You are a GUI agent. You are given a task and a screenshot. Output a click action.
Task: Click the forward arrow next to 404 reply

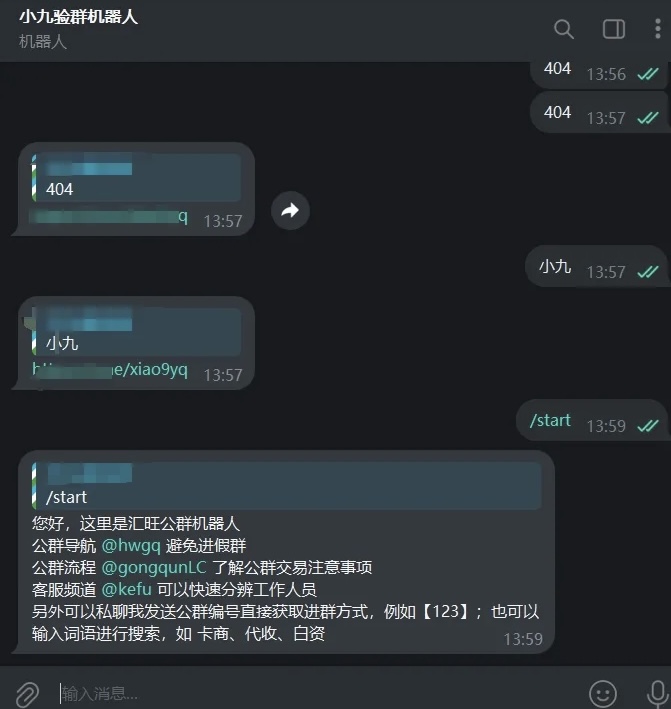coord(290,211)
